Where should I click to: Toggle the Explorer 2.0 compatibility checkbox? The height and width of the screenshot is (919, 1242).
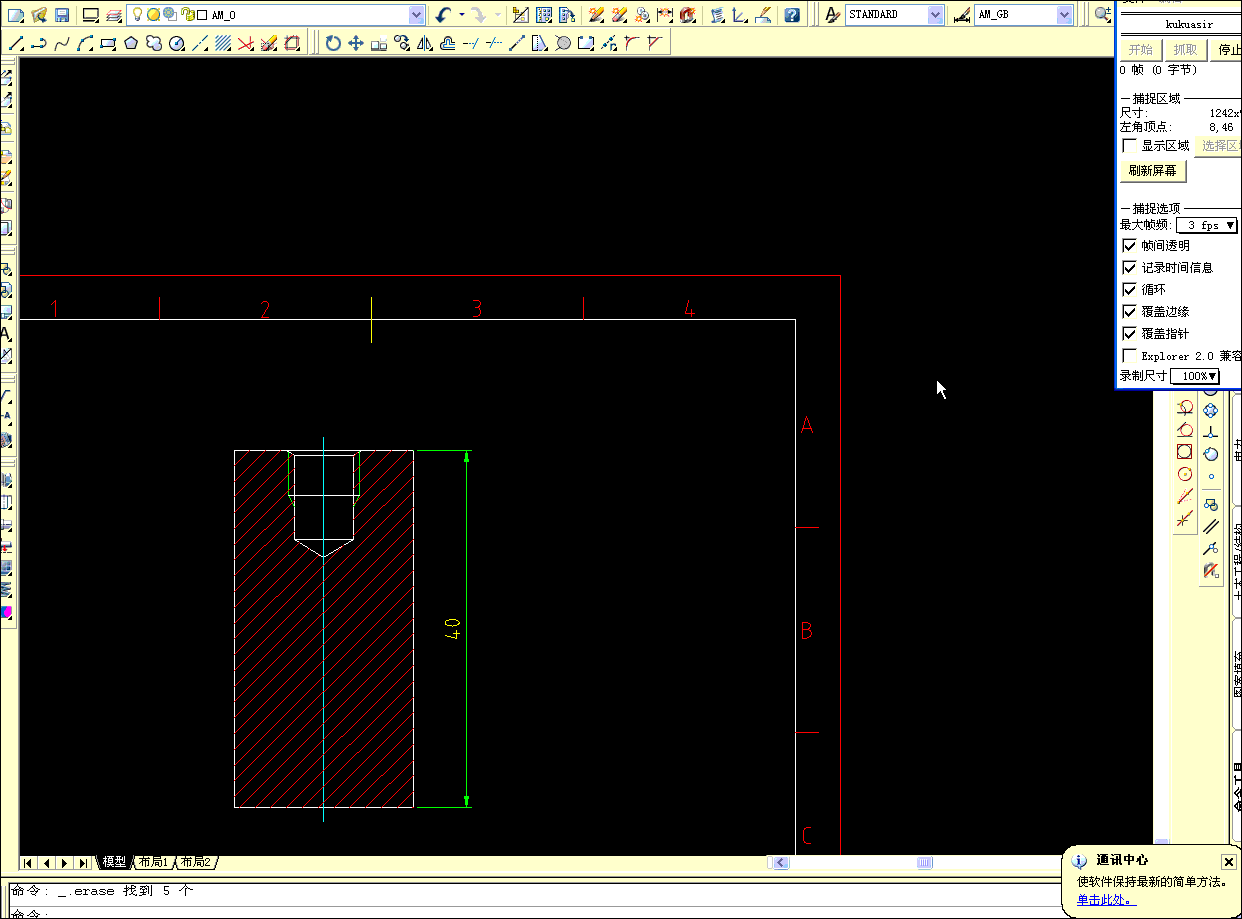tap(1129, 355)
